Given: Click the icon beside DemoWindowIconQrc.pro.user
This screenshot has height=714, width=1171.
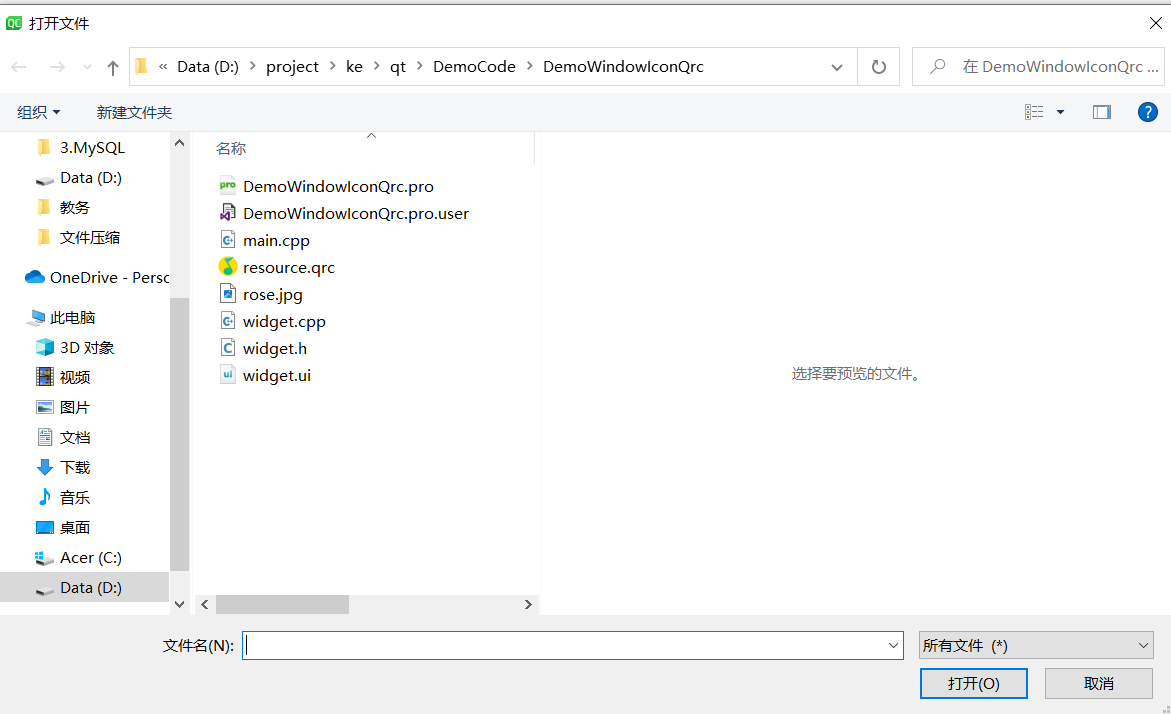Looking at the screenshot, I should pos(228,213).
